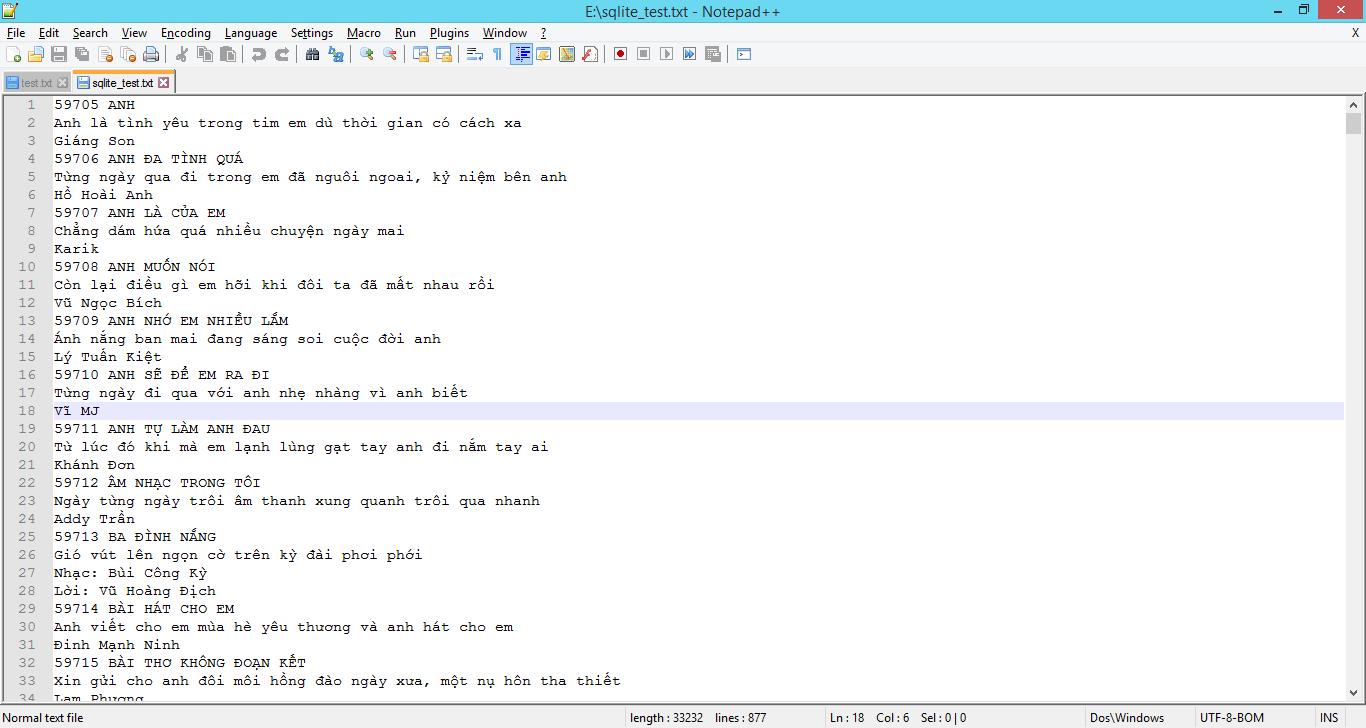Screen dimensions: 1366x728
Task: Click the vertical scrollbar thumb
Action: pyautogui.click(x=1353, y=123)
